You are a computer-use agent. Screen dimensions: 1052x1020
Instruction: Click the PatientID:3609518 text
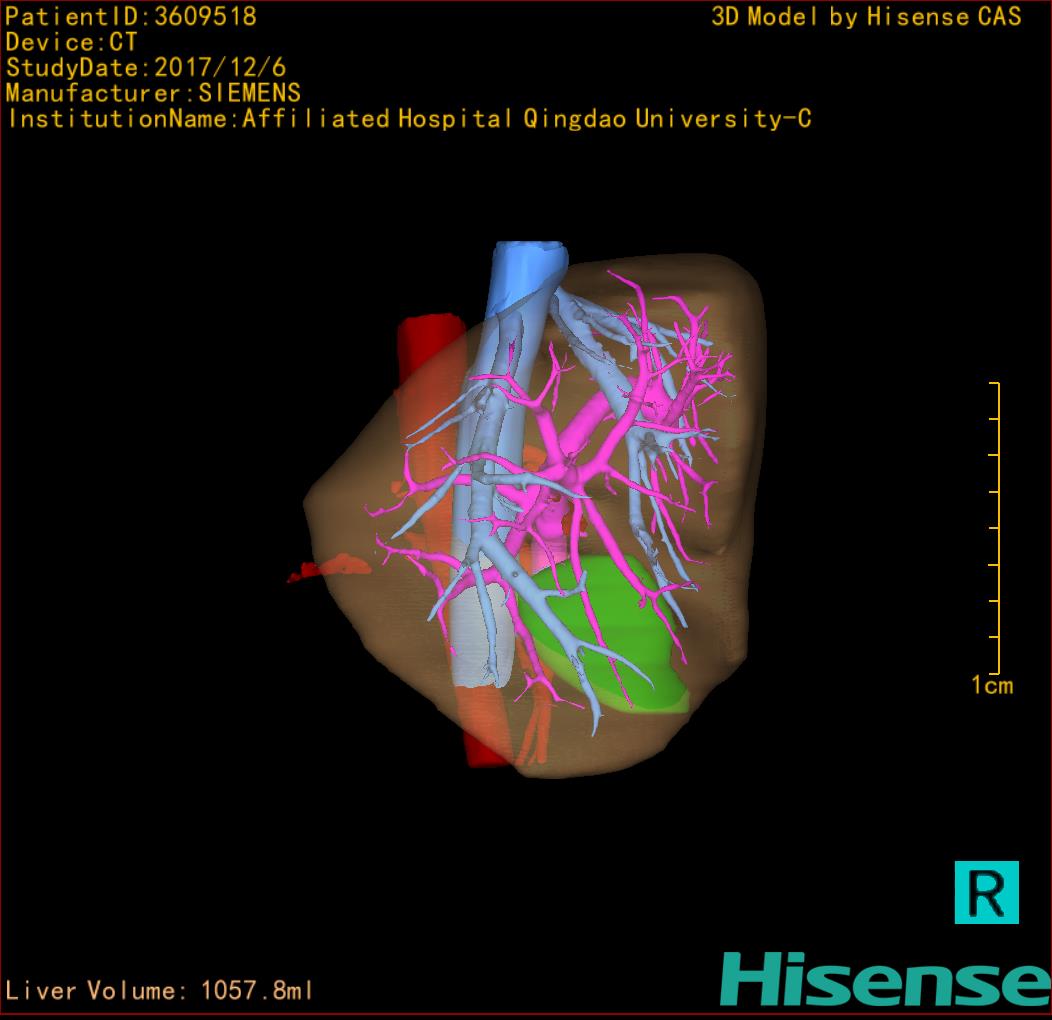131,16
